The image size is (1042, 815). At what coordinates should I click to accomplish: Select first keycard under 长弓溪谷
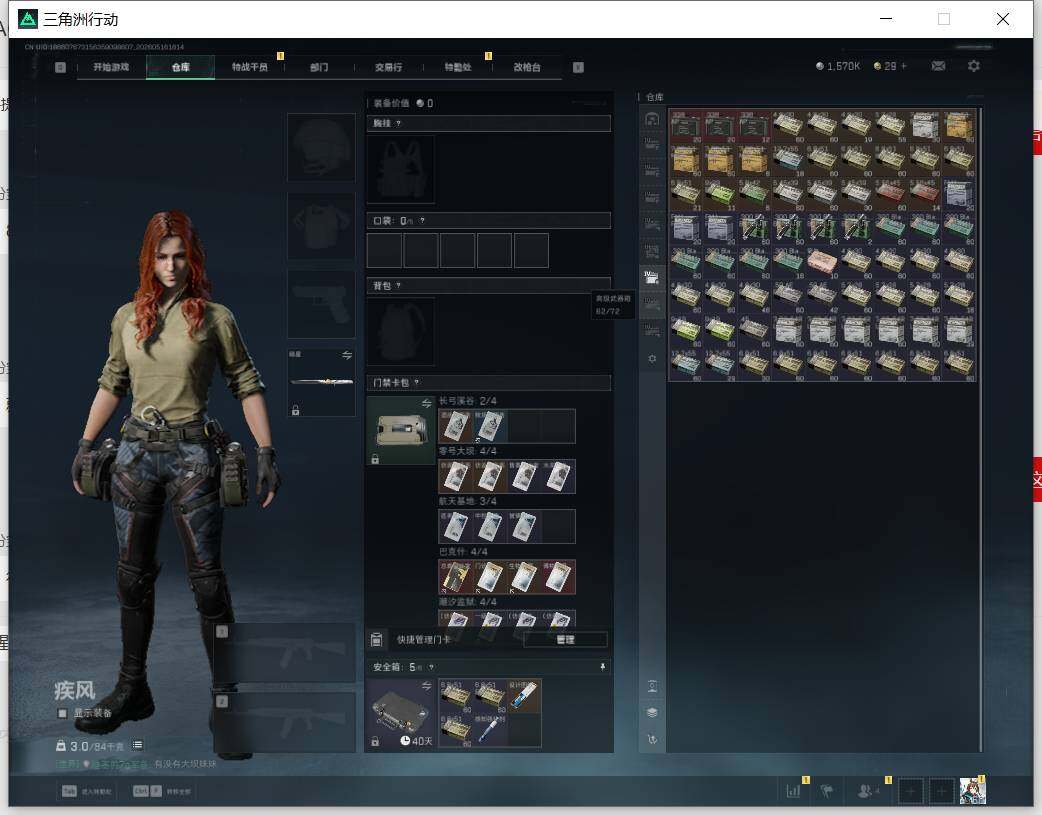(x=456, y=426)
